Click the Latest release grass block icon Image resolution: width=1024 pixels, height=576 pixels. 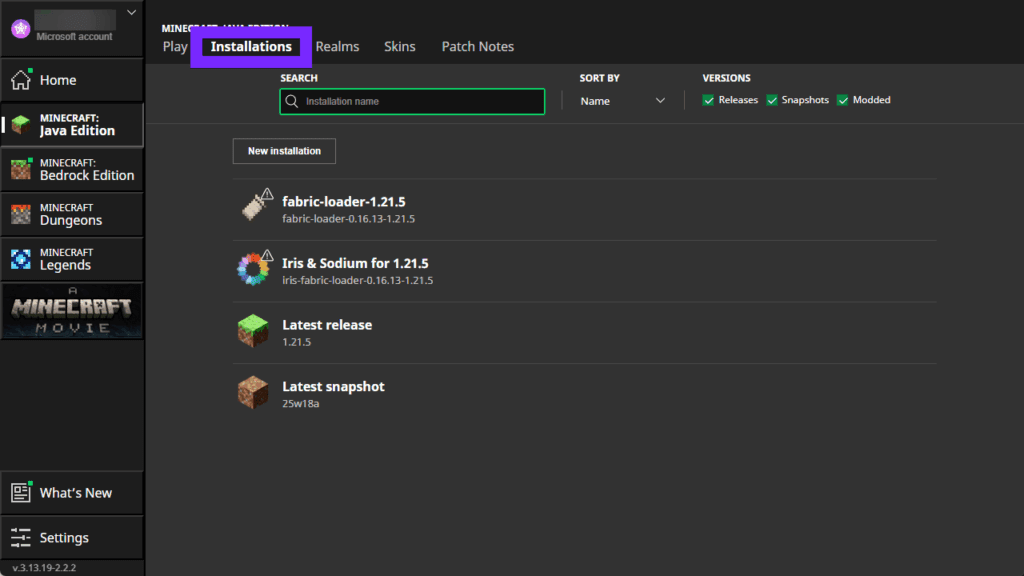tap(253, 330)
